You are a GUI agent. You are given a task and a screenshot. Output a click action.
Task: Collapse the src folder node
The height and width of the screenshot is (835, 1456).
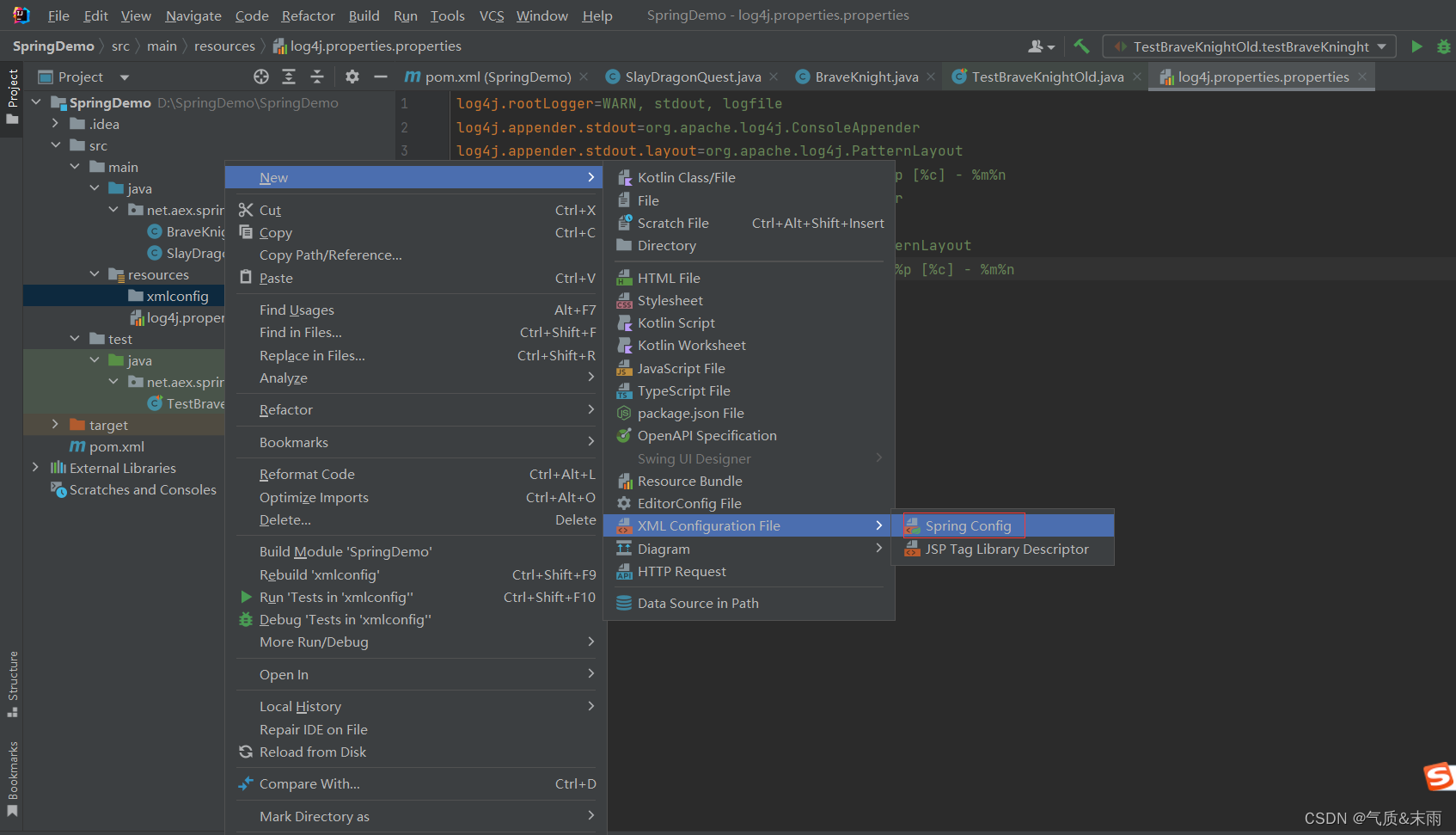tap(55, 145)
